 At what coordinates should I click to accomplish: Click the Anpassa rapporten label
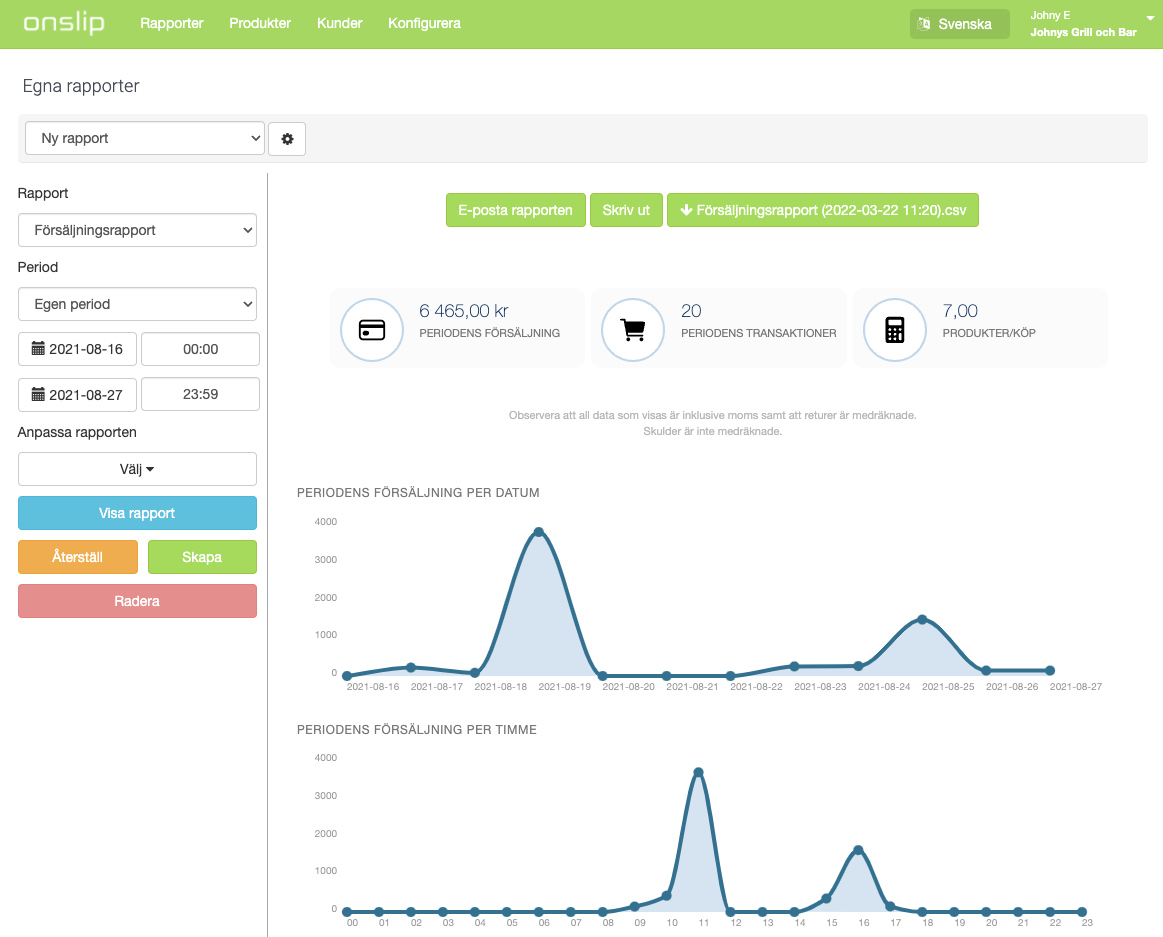click(77, 433)
